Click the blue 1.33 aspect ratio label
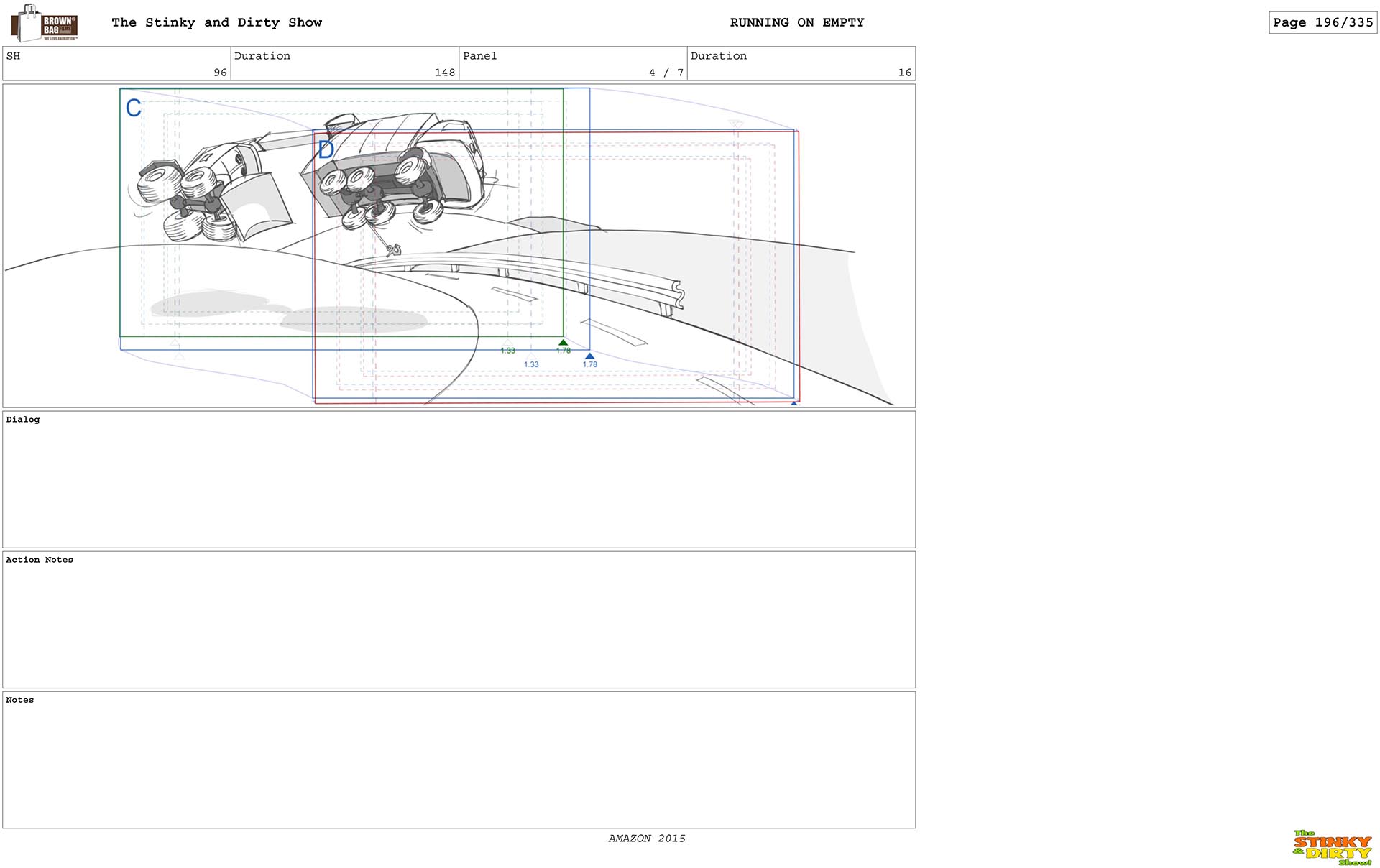 [531, 364]
